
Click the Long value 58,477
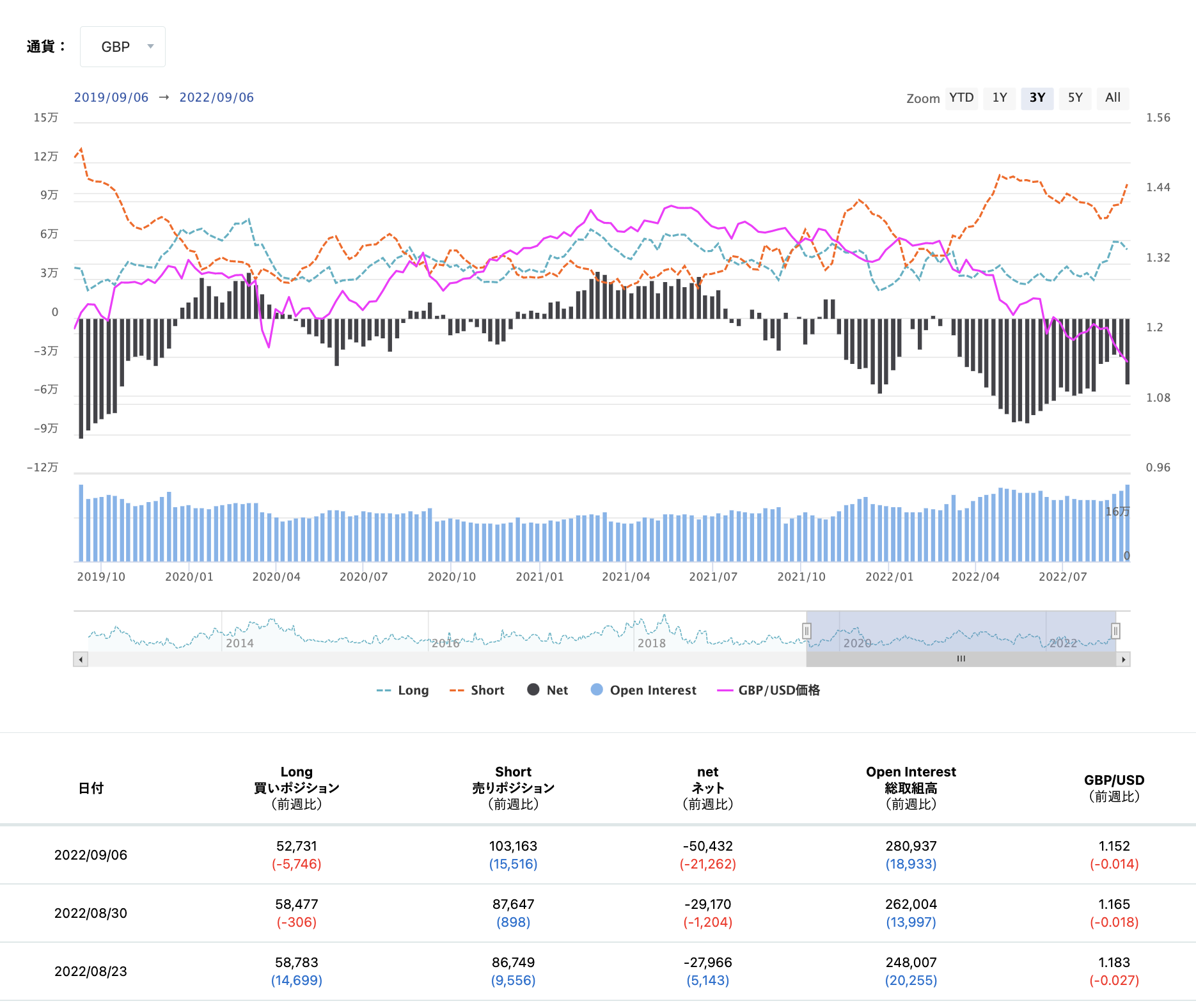click(297, 904)
